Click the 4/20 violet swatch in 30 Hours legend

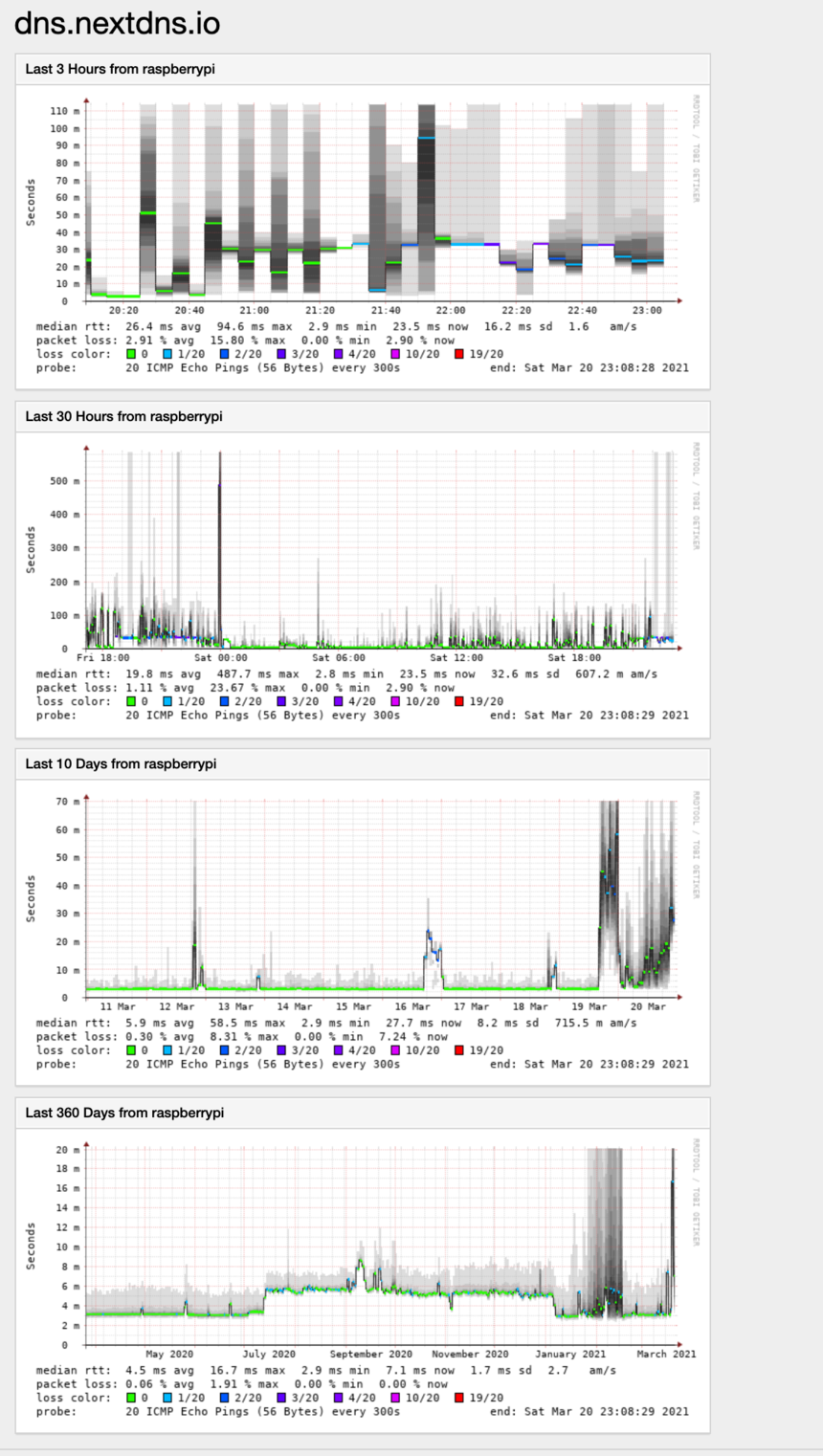coord(339,701)
